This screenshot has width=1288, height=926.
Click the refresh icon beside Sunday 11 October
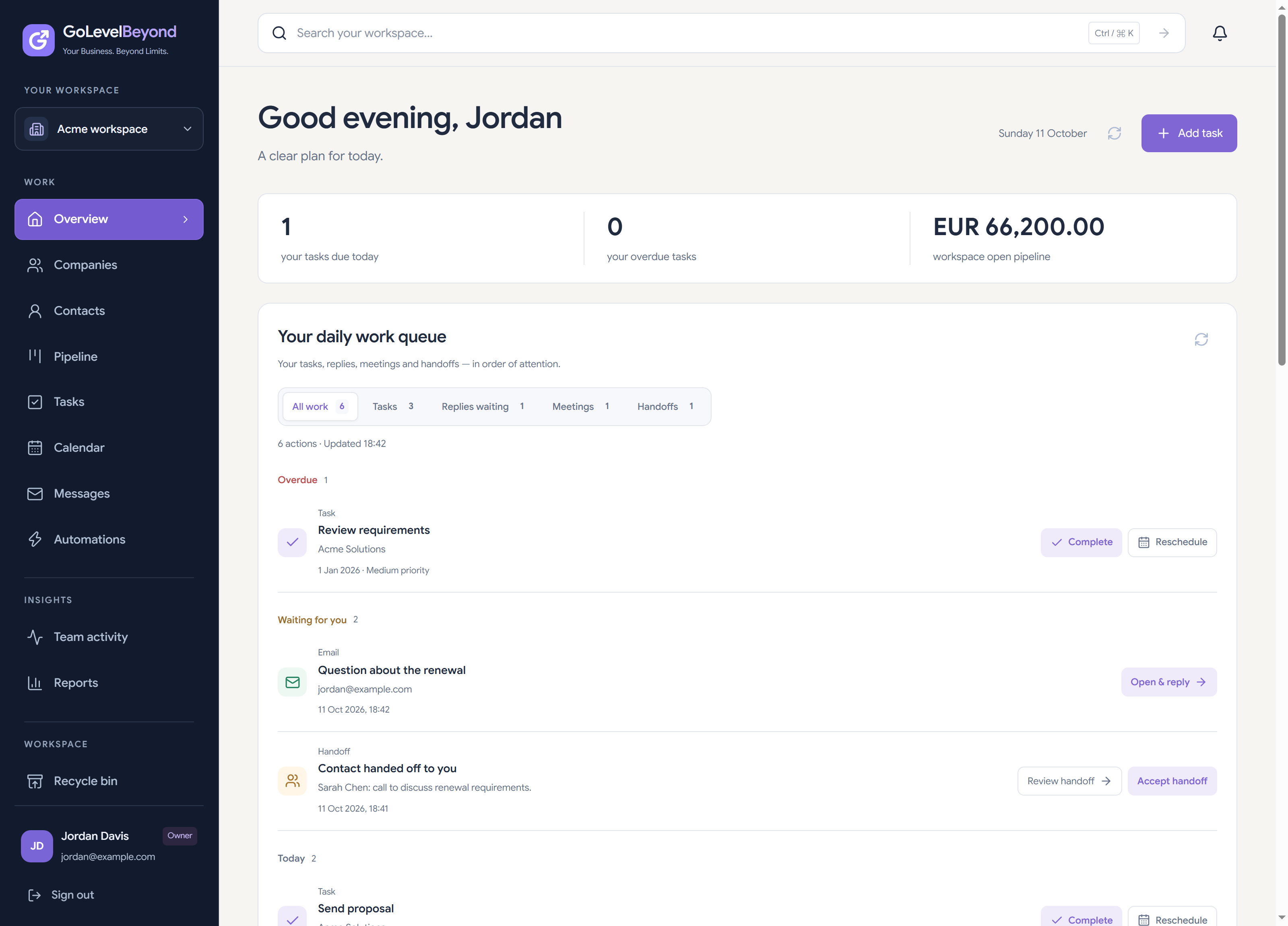click(x=1114, y=133)
